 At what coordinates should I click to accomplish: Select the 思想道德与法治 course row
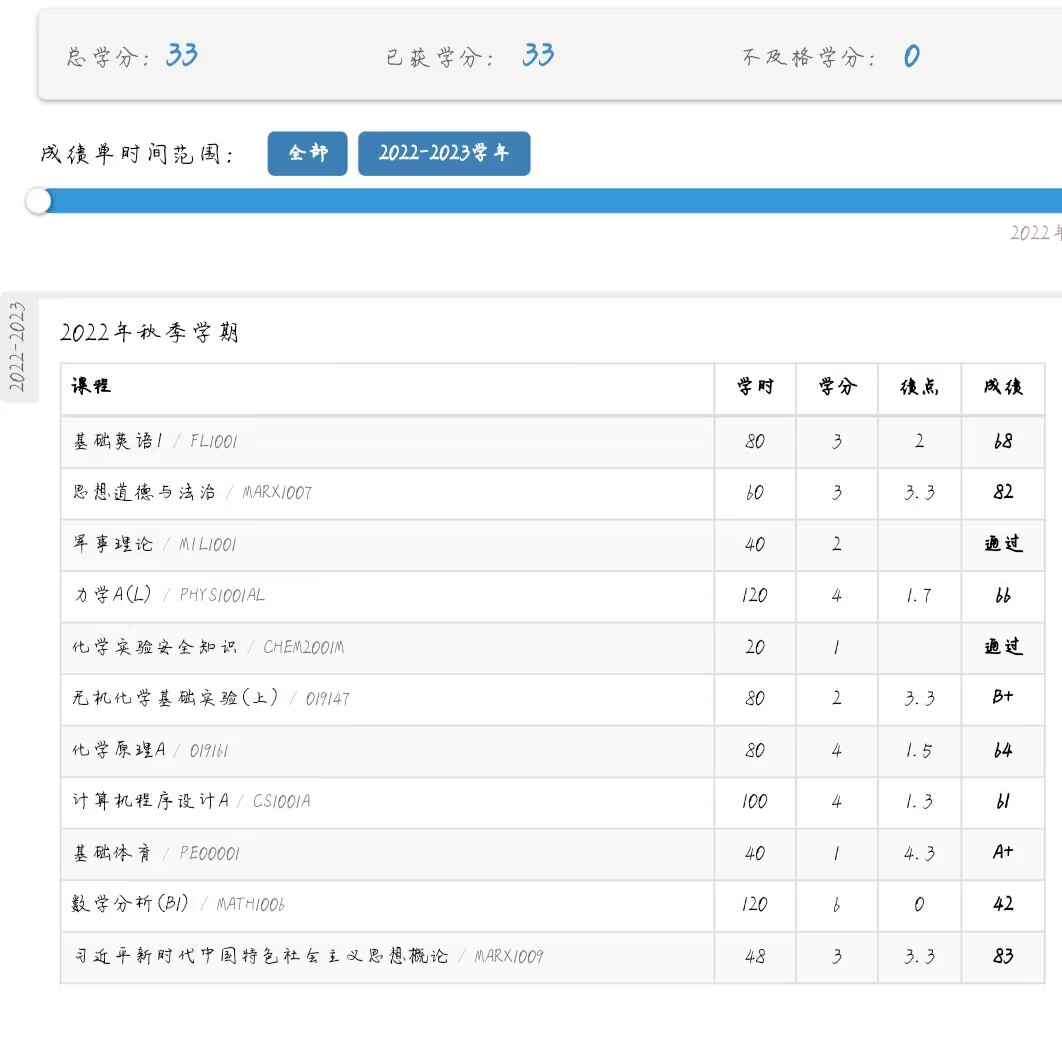pos(552,493)
